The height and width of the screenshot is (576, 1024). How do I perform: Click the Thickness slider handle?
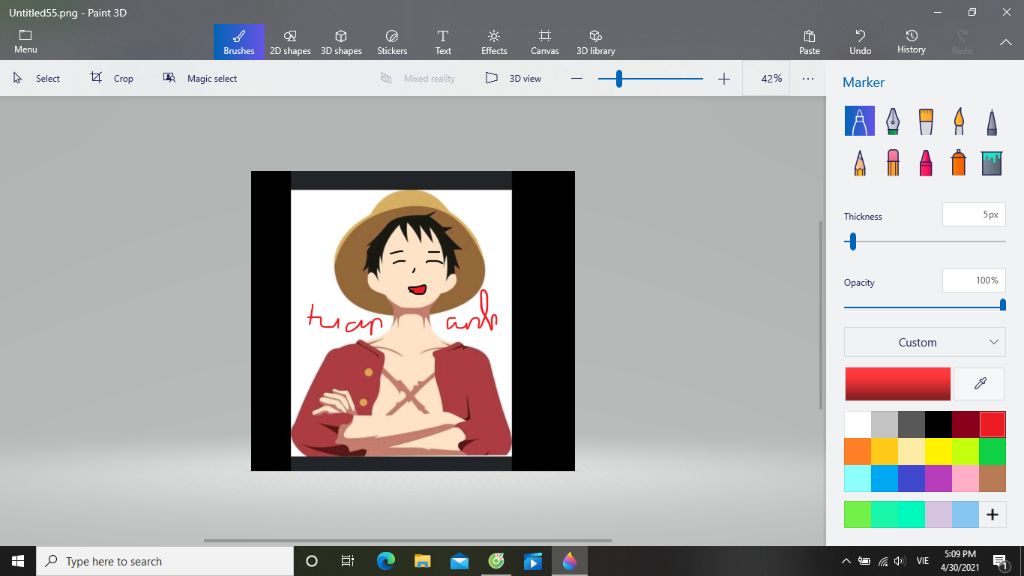(852, 242)
